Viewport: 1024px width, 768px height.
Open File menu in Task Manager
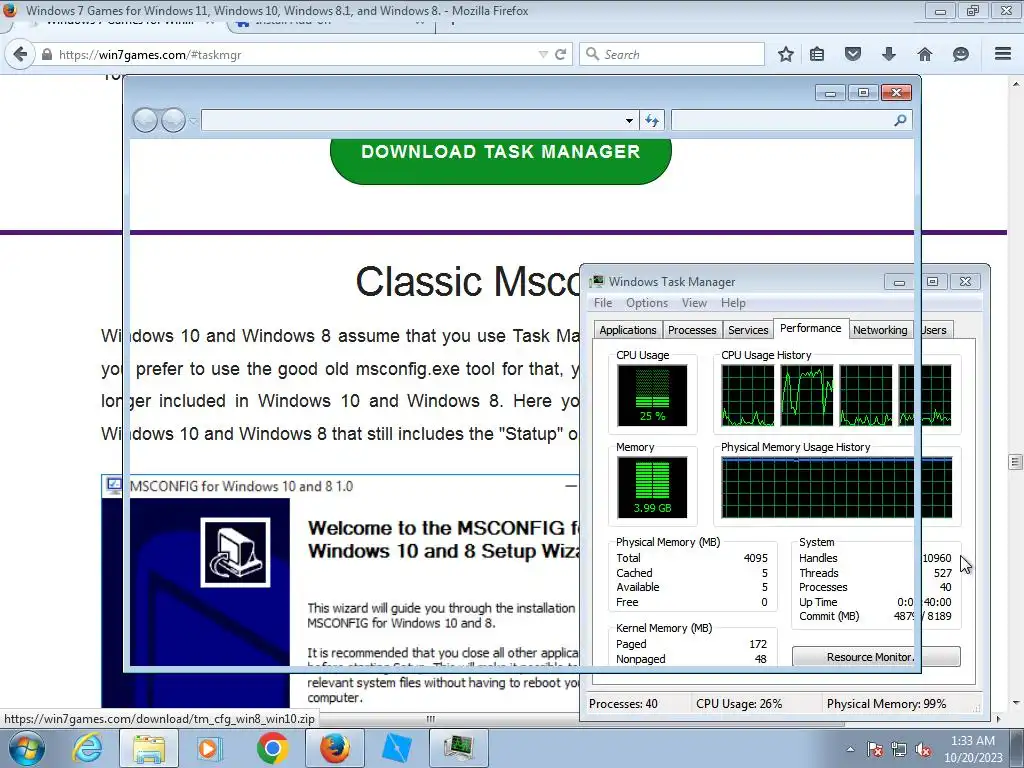coord(603,303)
